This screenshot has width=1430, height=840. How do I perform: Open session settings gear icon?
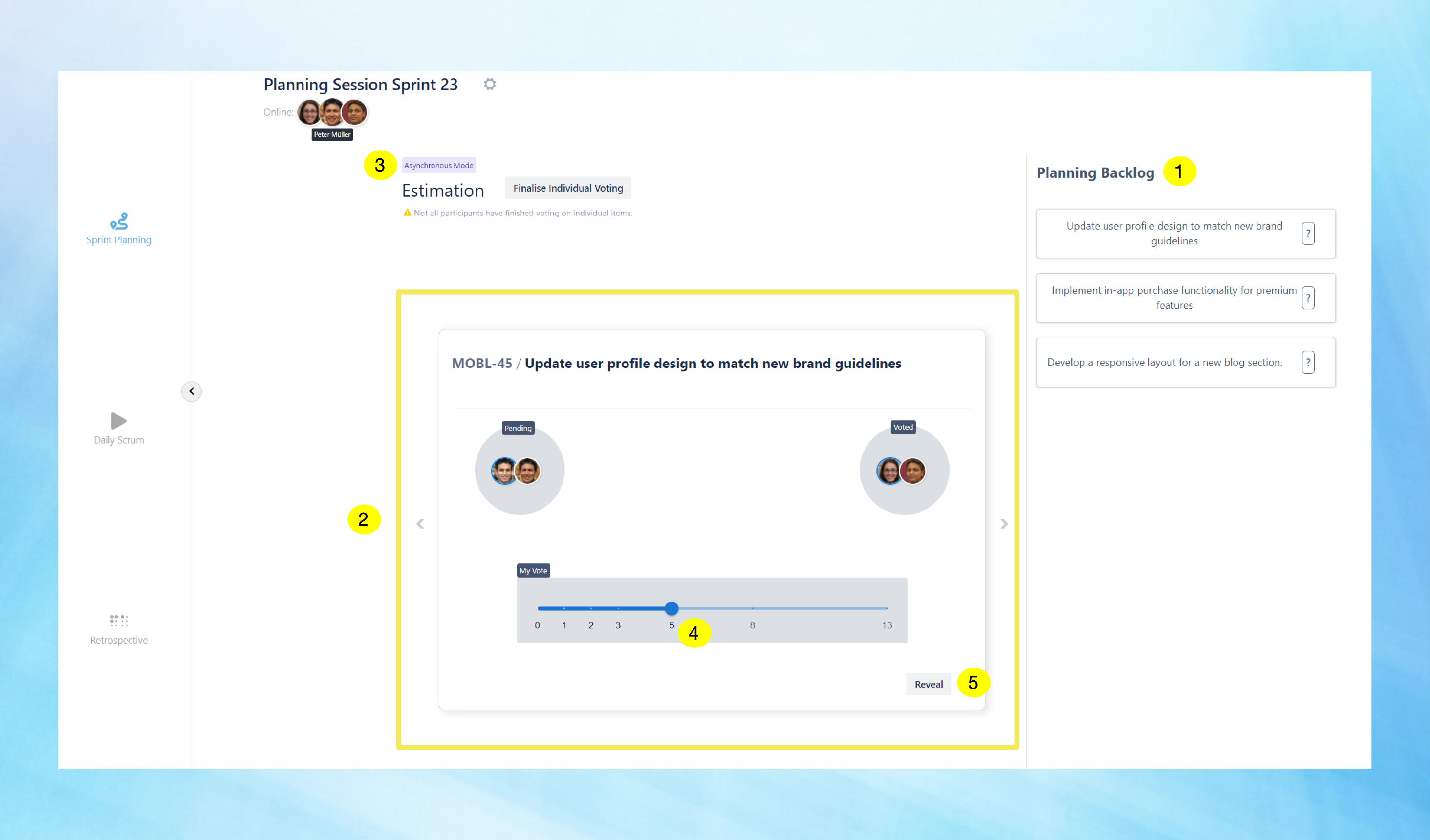tap(490, 84)
